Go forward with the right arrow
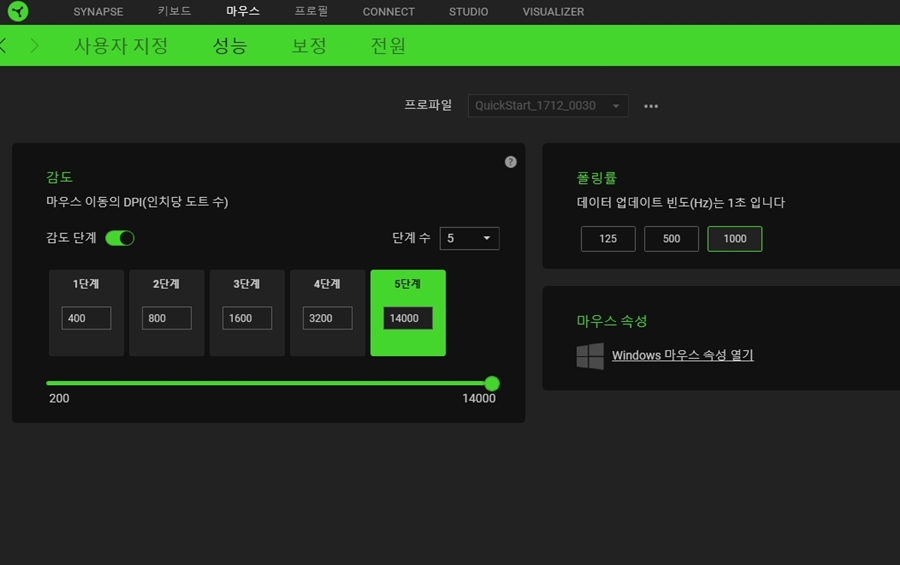Screen dimensions: 900x565 (x=34, y=45)
